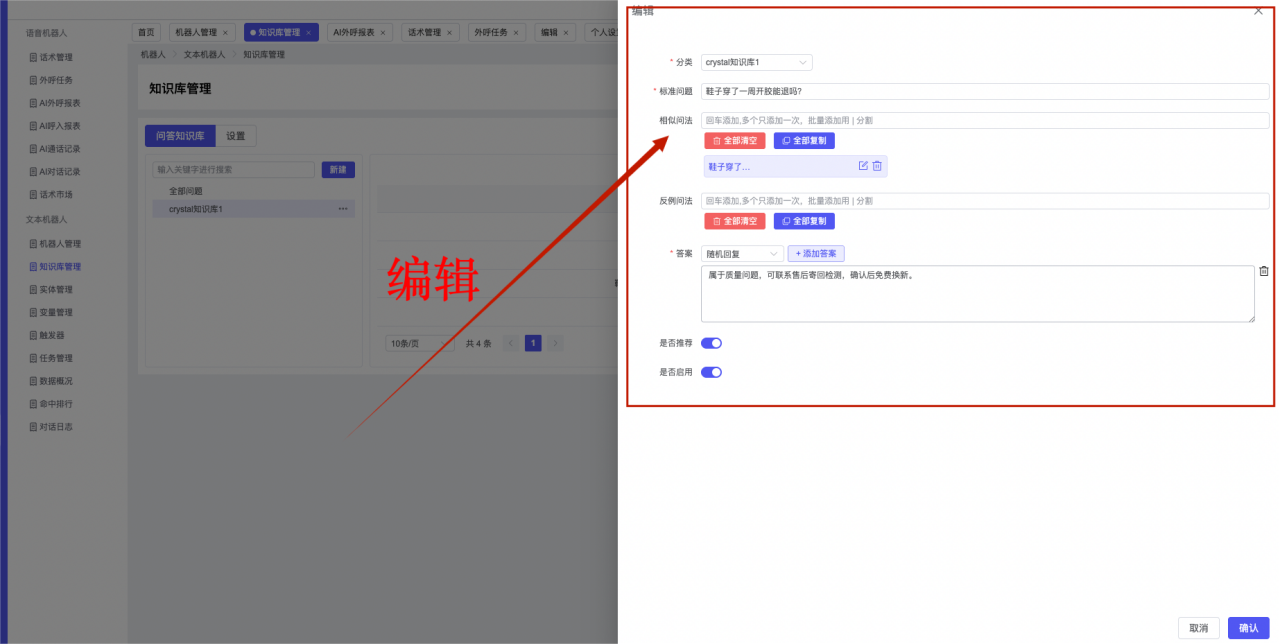Open 实体管理 in the sidebar

coord(56,290)
